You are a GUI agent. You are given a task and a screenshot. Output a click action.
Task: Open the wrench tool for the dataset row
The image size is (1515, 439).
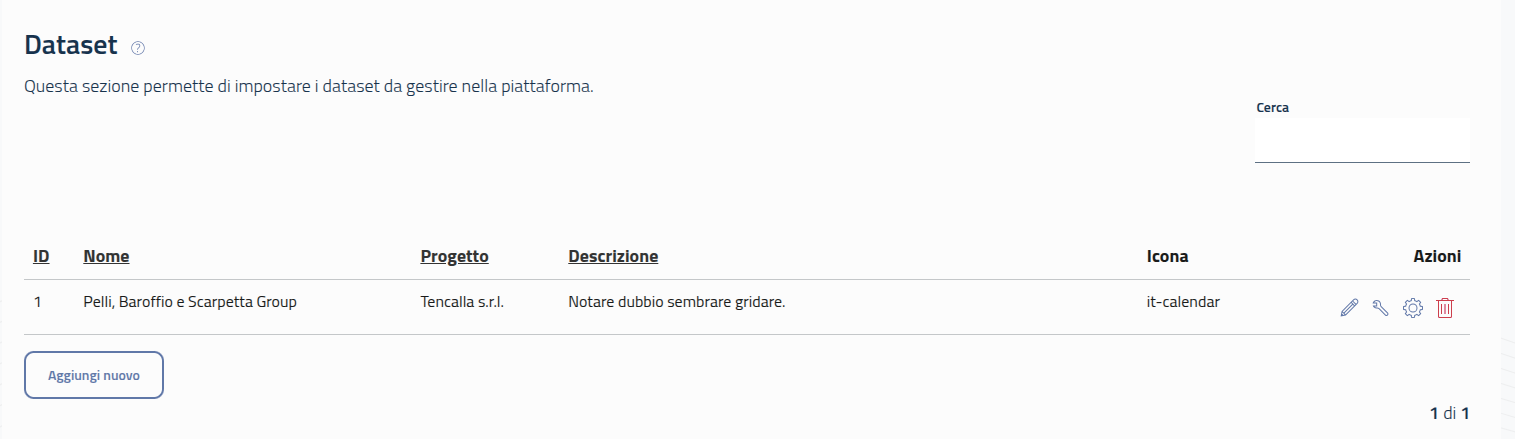(1380, 309)
